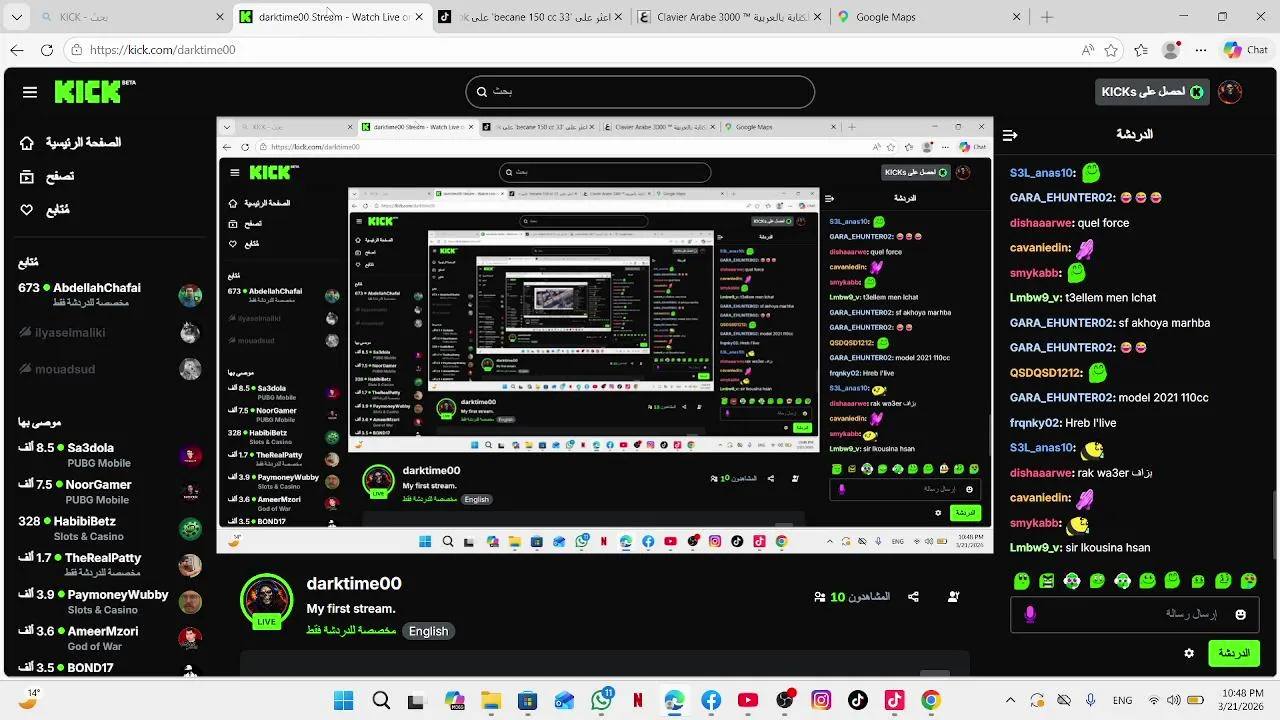Expand hidden system tray icons chevron
Viewport: 1280px width, 720px height.
point(1010,700)
